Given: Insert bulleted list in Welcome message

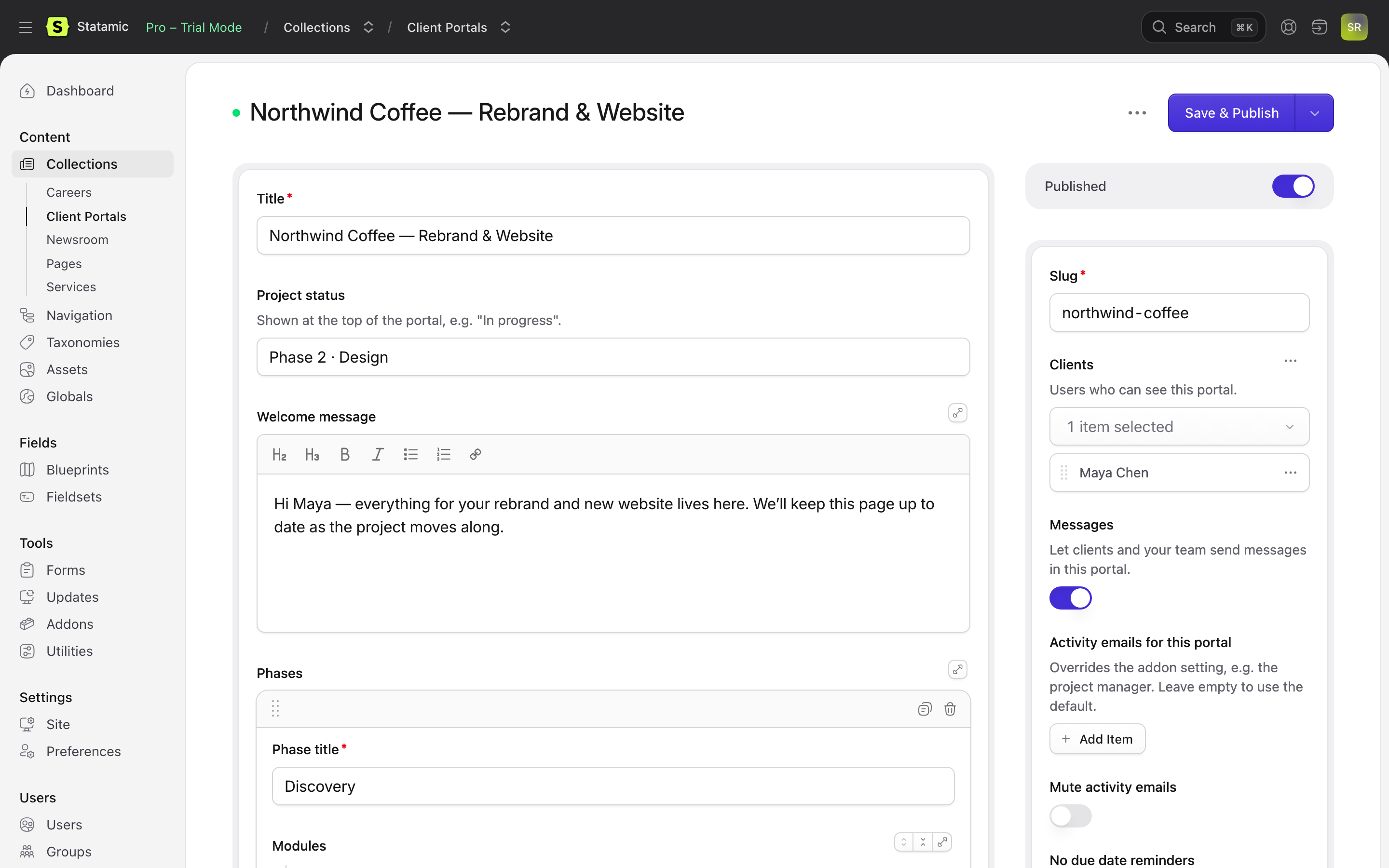Looking at the screenshot, I should pos(410,455).
